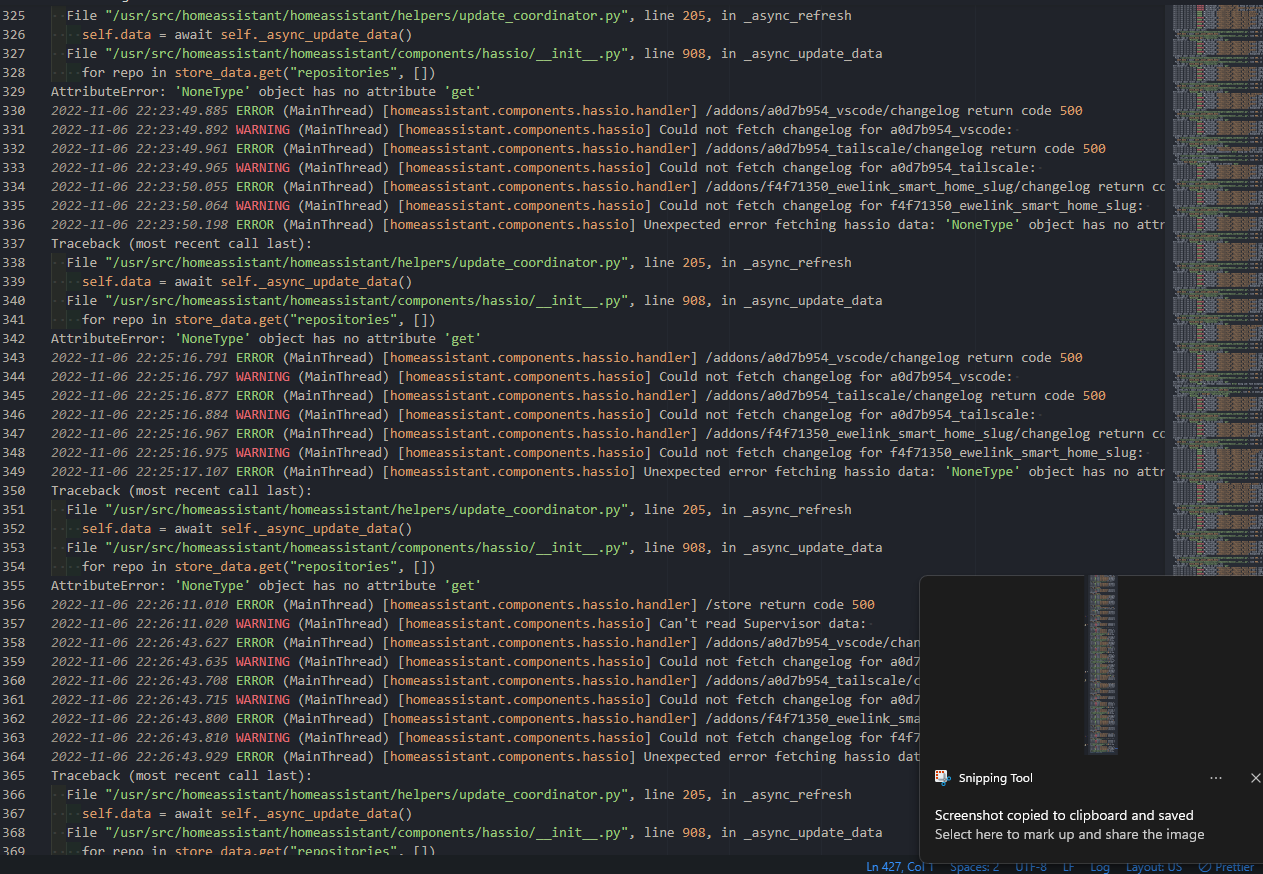1263x874 pixels.
Task: Open the screenshot thumbnail in the notification
Action: 1101,664
